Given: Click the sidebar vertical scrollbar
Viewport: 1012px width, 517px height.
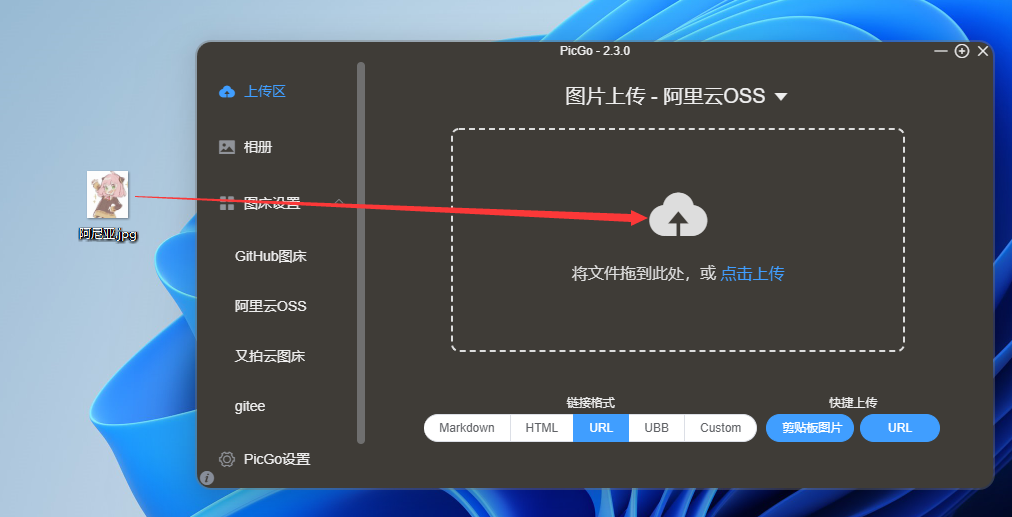Looking at the screenshot, I should tap(361, 252).
